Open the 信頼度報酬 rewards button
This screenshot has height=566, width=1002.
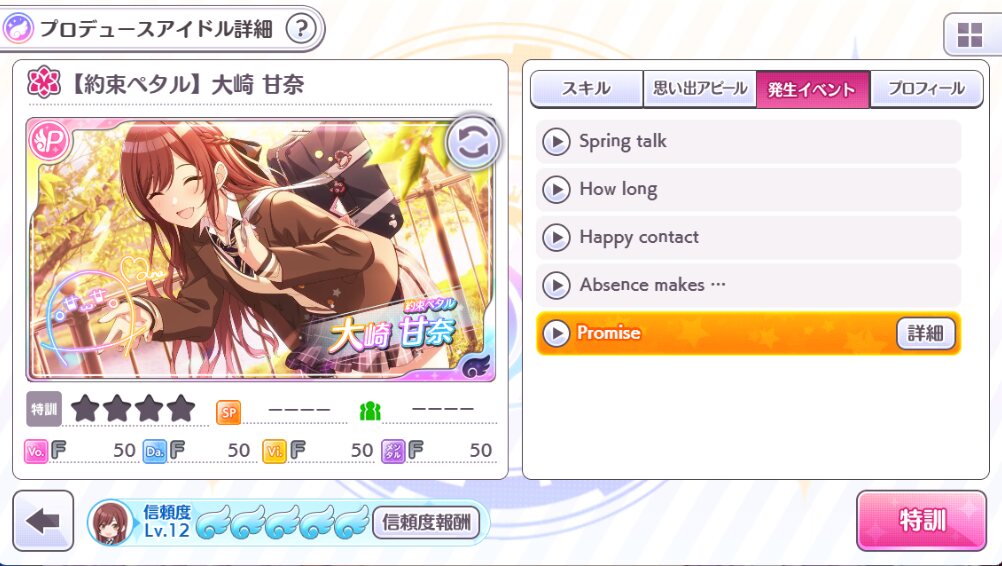[426, 523]
